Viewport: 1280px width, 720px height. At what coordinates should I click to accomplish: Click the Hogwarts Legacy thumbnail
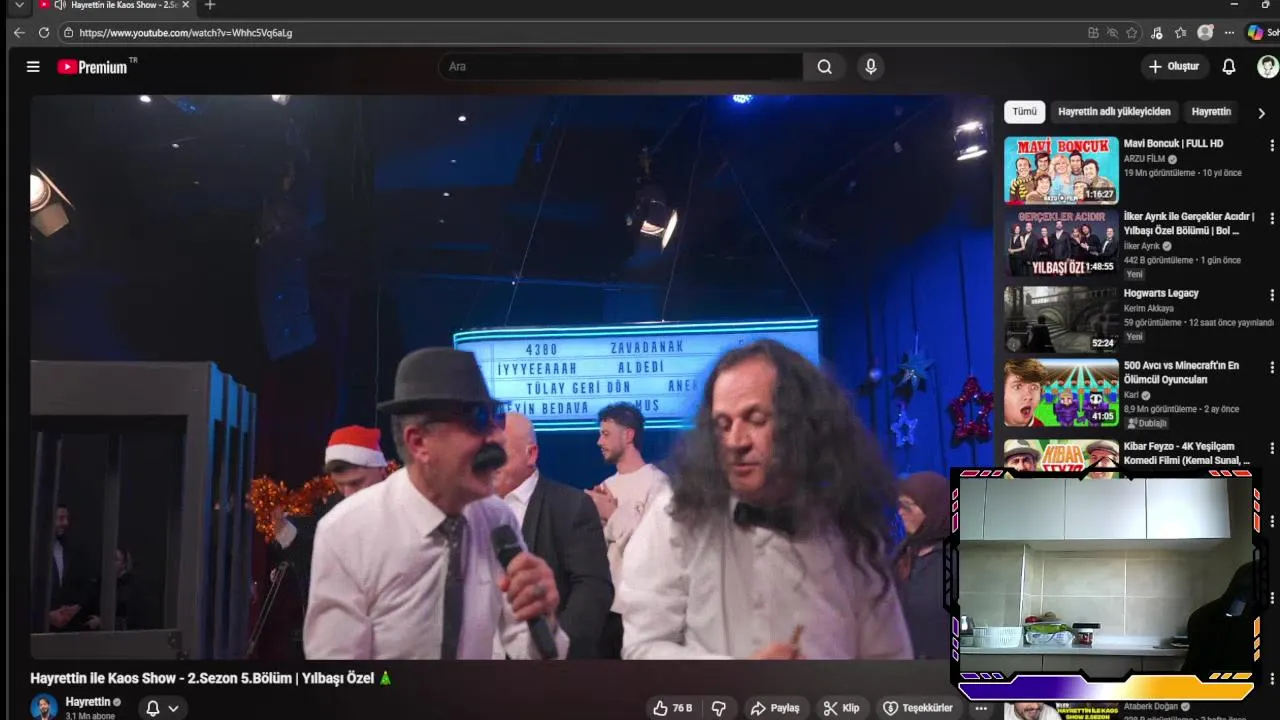pos(1061,318)
